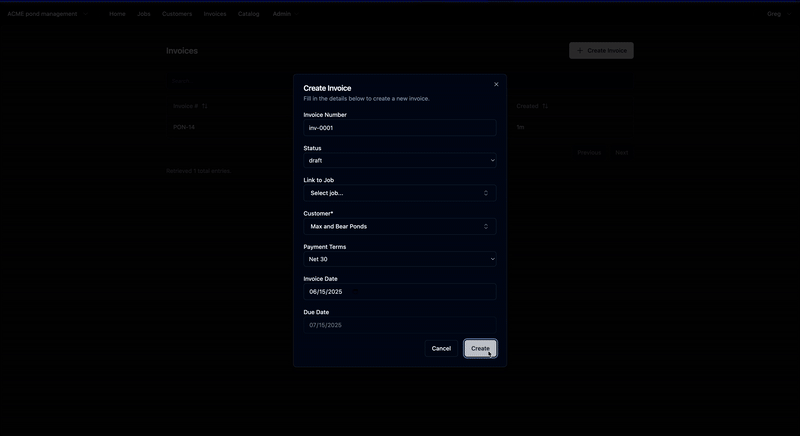Expand the Admin menu

[x=285, y=14]
